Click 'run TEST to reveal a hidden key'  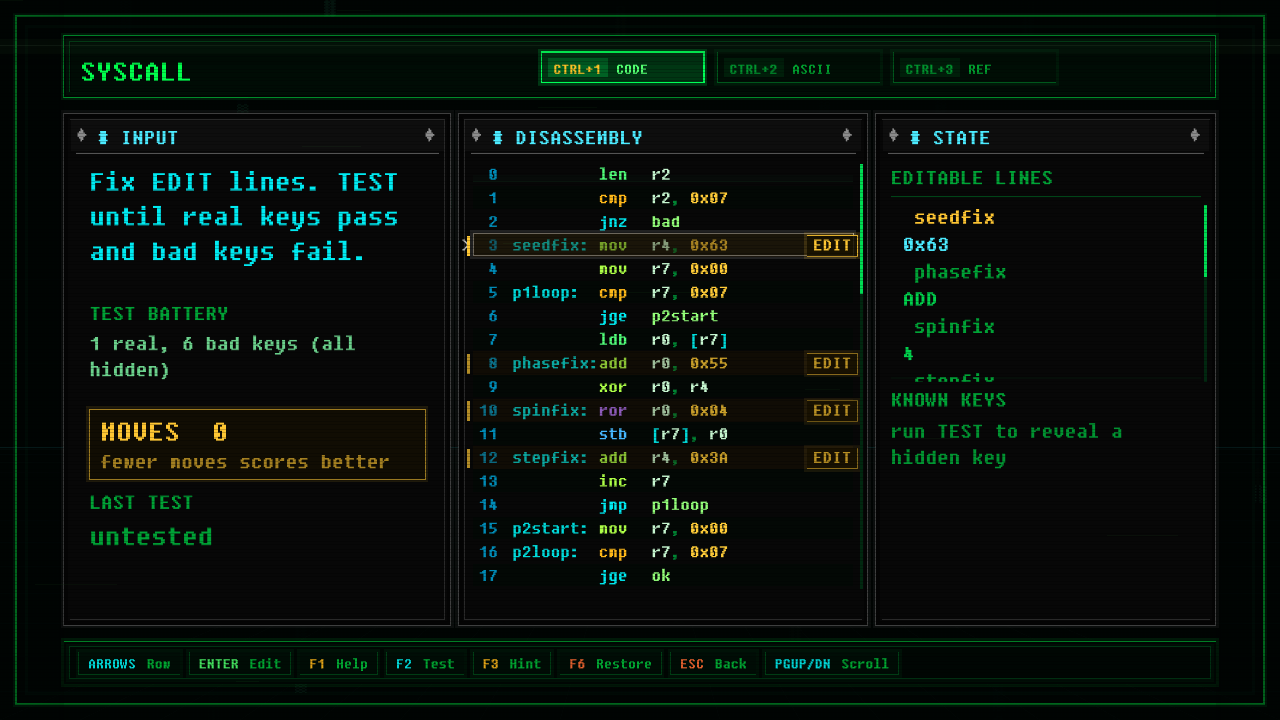1006,445
